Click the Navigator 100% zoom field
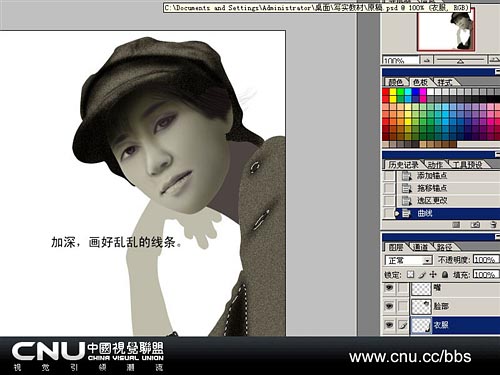The width and height of the screenshot is (500, 375). click(400, 60)
